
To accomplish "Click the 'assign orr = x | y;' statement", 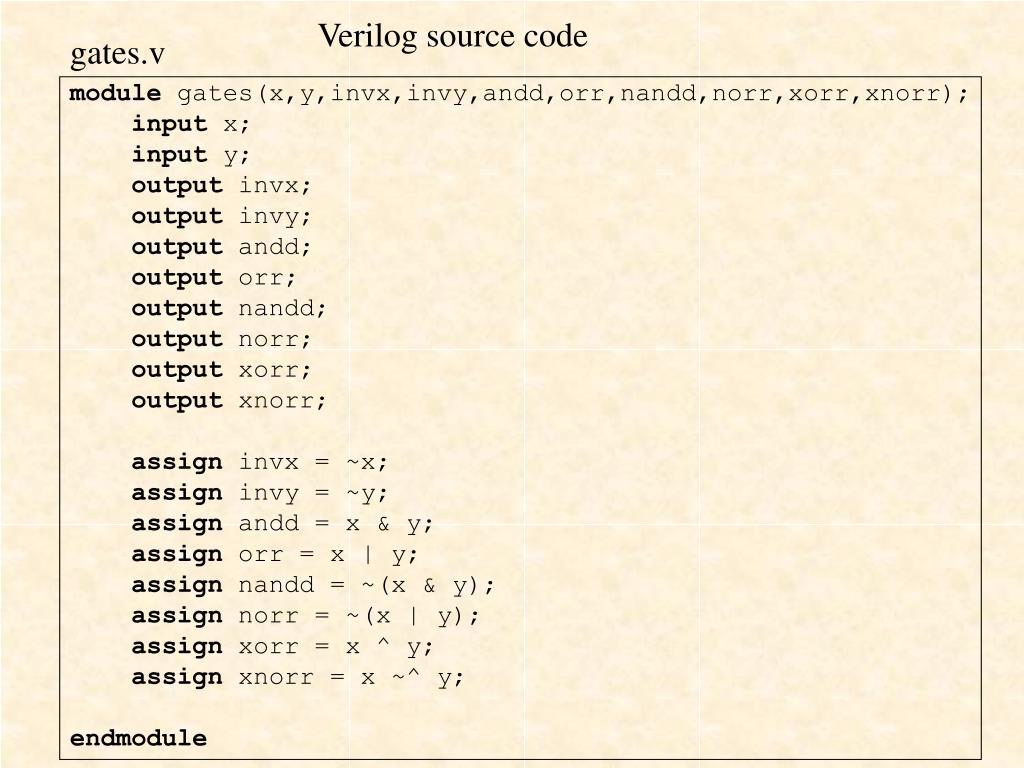I will 275,555.
